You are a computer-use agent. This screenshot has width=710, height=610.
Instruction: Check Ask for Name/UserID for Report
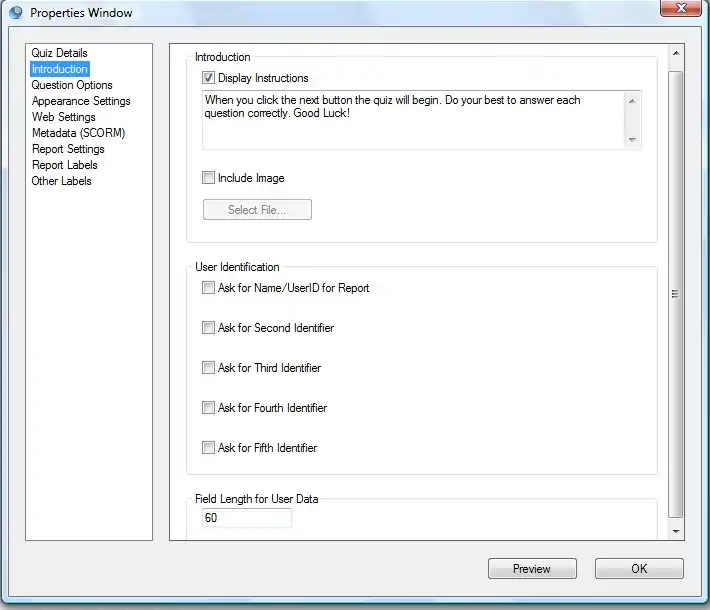point(209,288)
